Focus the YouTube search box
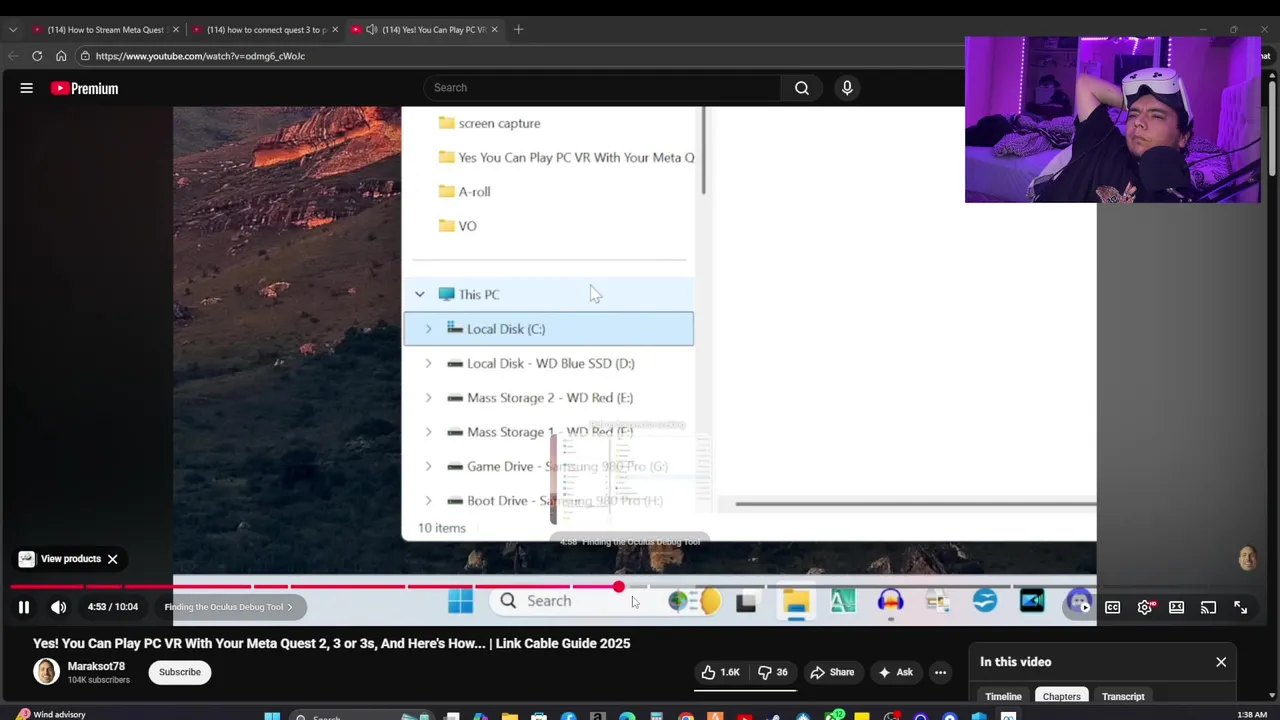 [600, 88]
